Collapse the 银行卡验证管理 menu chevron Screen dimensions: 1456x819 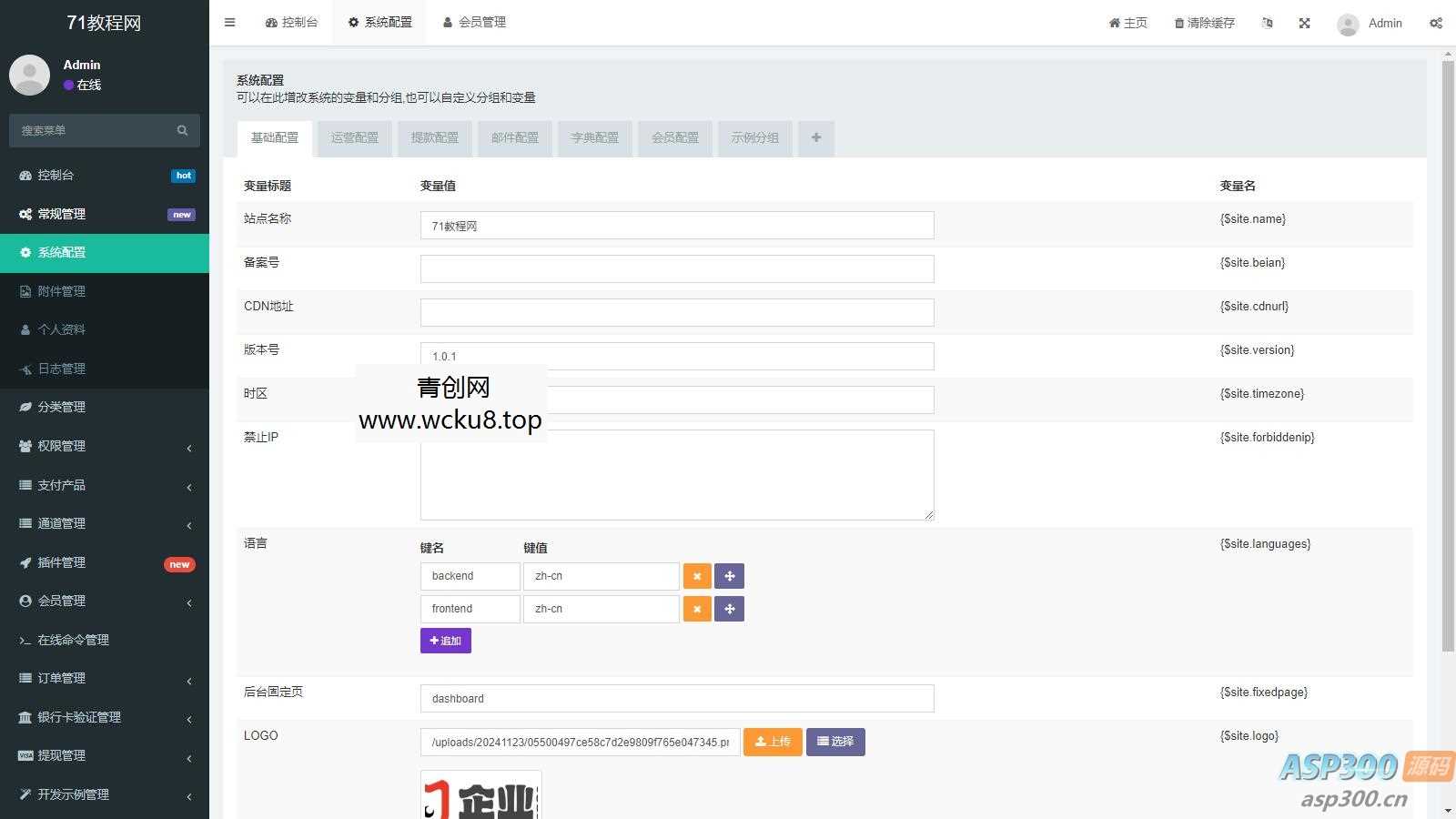coord(188,719)
